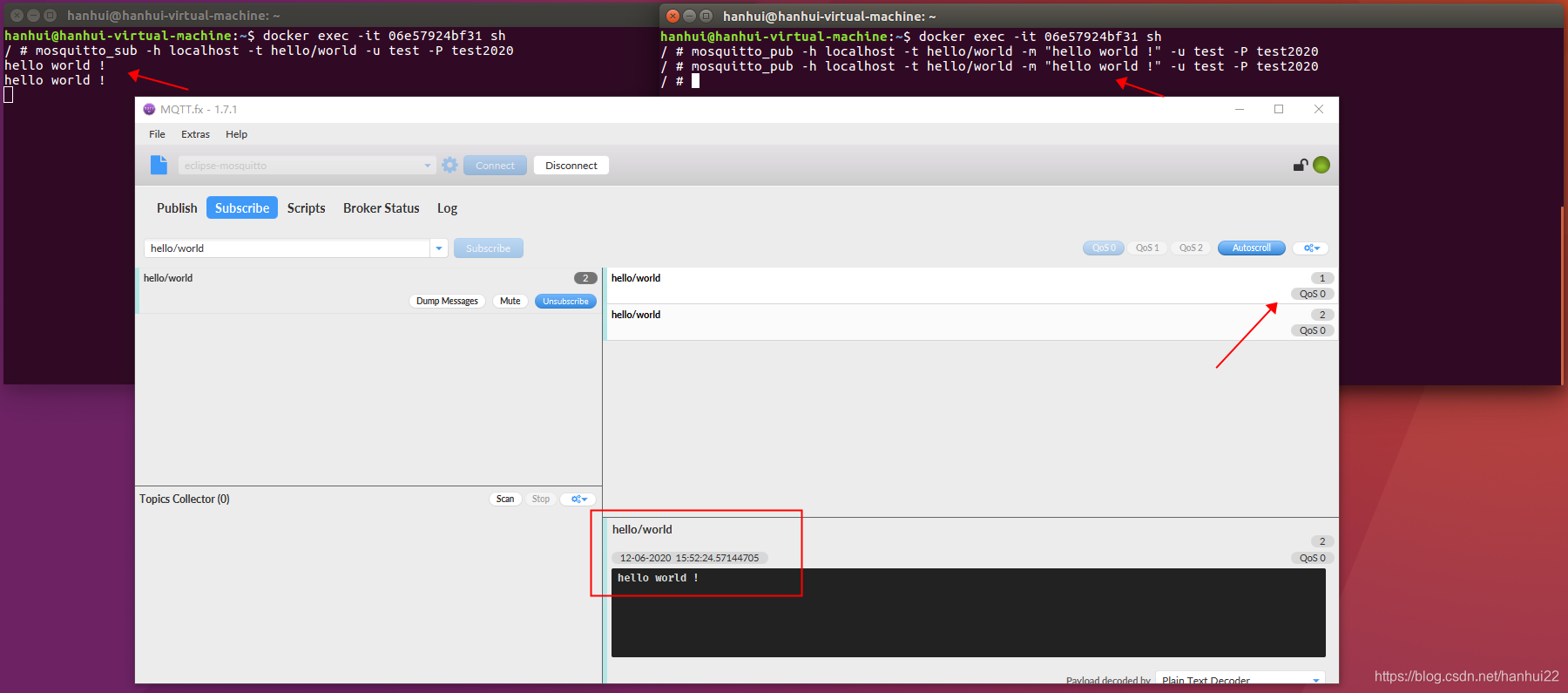Screen dimensions: 1568x693
Task: Switch to the Publish tab
Action: 177,208
